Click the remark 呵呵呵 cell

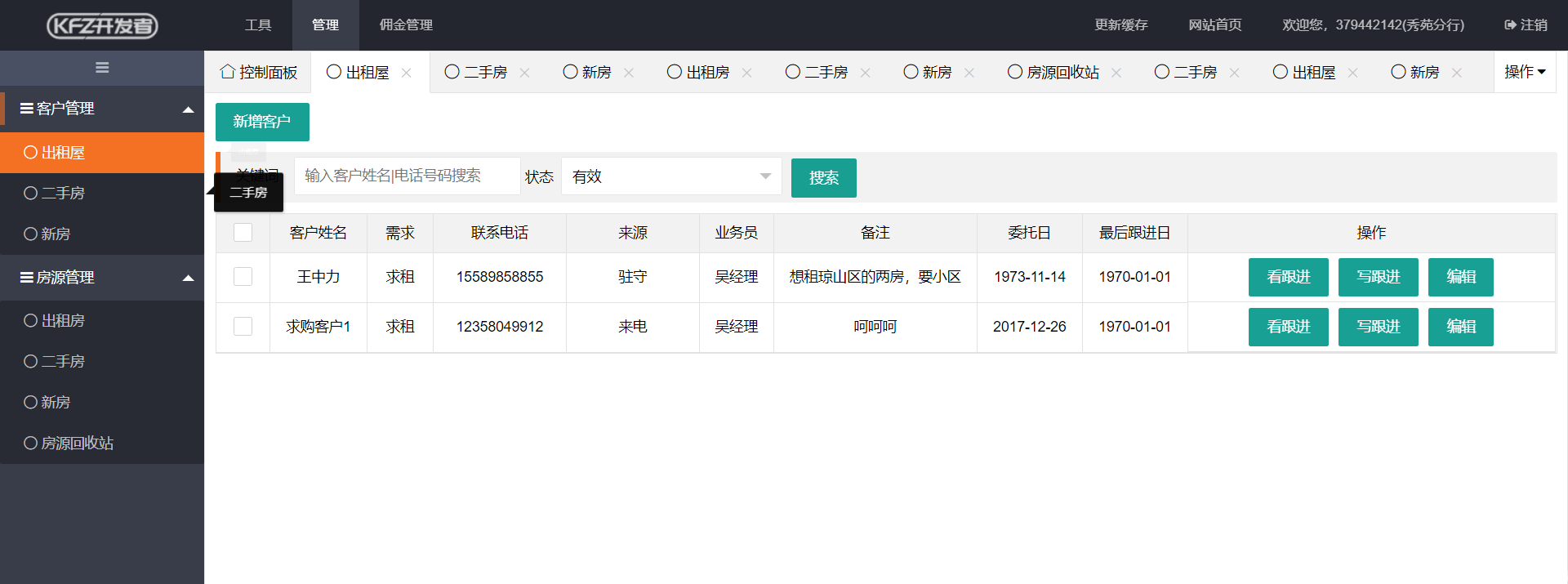(x=875, y=327)
